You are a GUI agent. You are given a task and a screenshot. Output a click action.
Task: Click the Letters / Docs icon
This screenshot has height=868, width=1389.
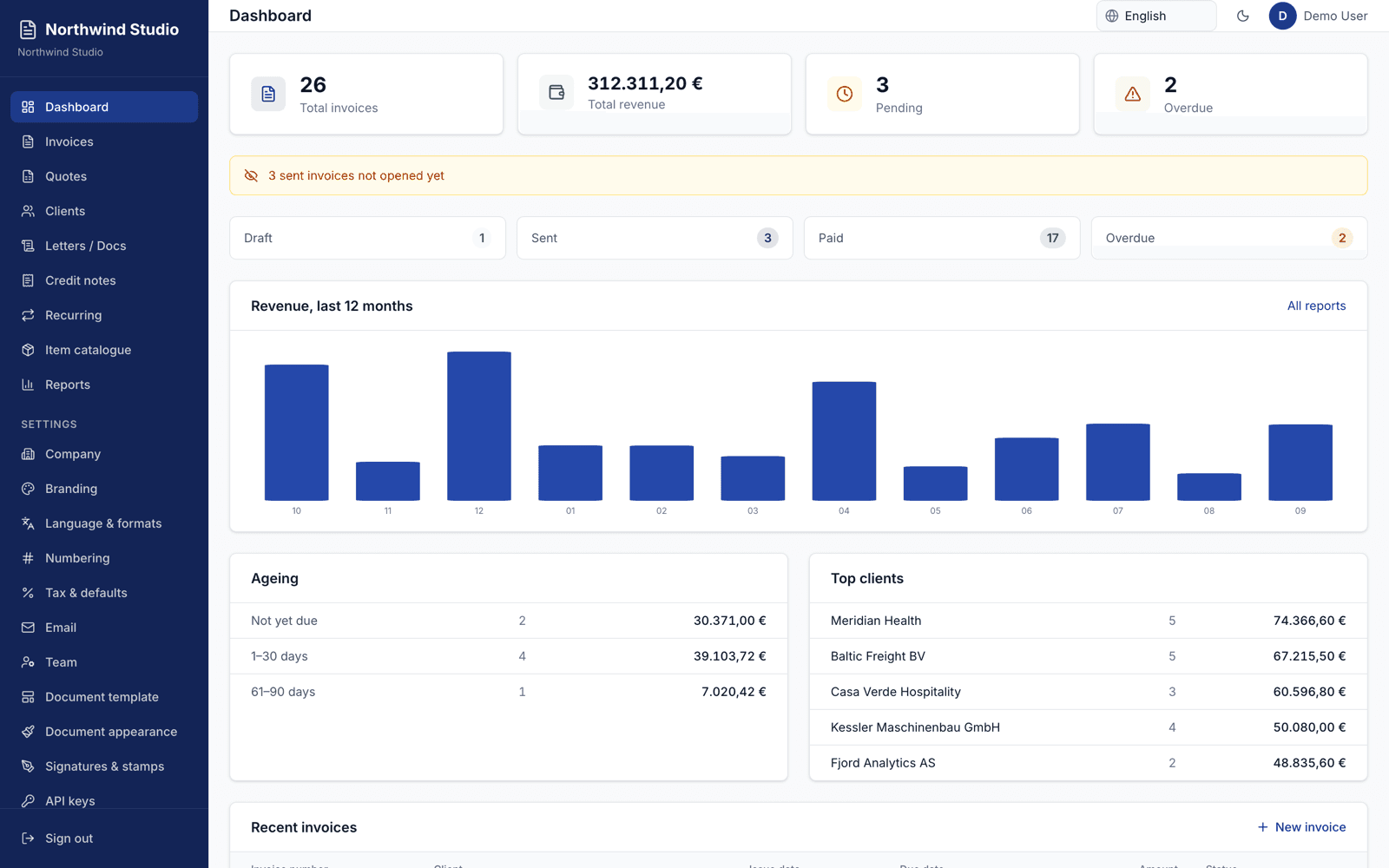click(x=28, y=246)
